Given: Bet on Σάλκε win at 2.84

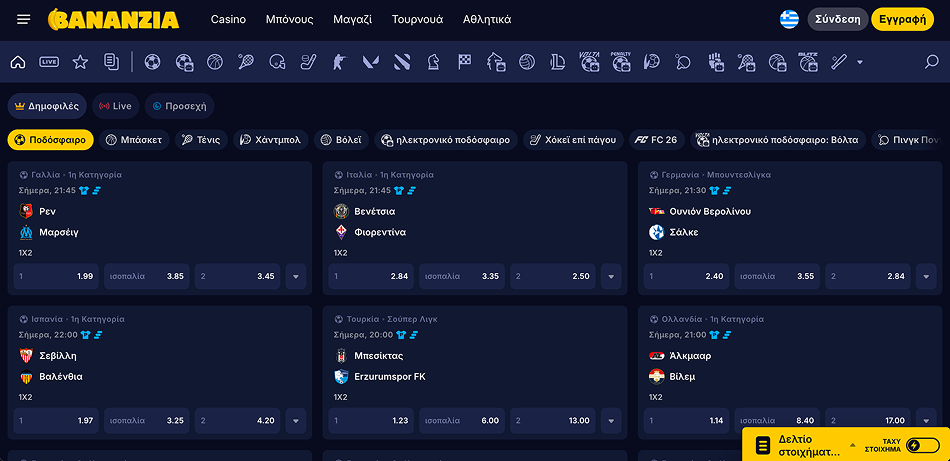Looking at the screenshot, I should pyautogui.click(x=868, y=276).
